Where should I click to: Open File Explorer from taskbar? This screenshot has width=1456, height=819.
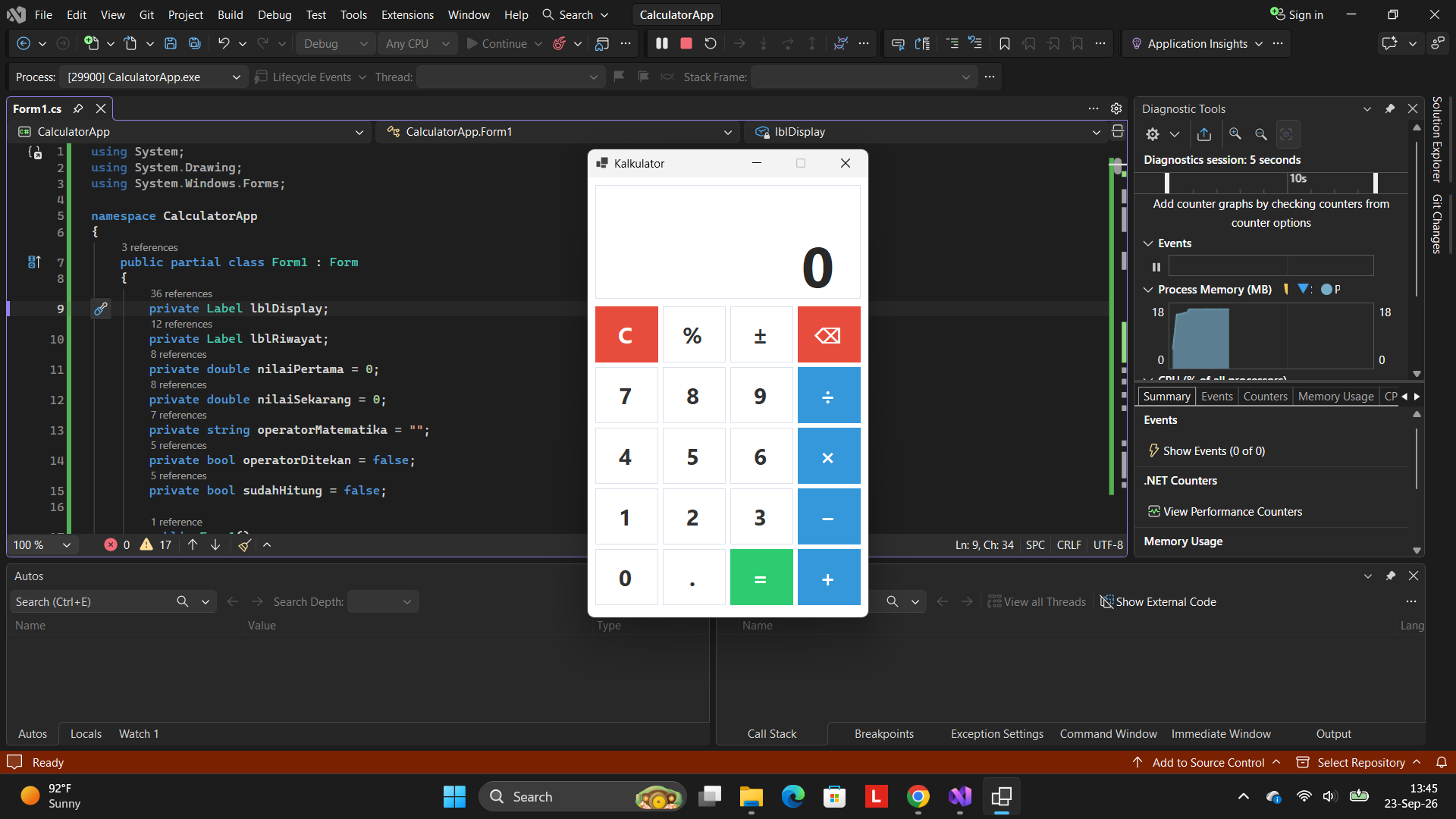752,797
